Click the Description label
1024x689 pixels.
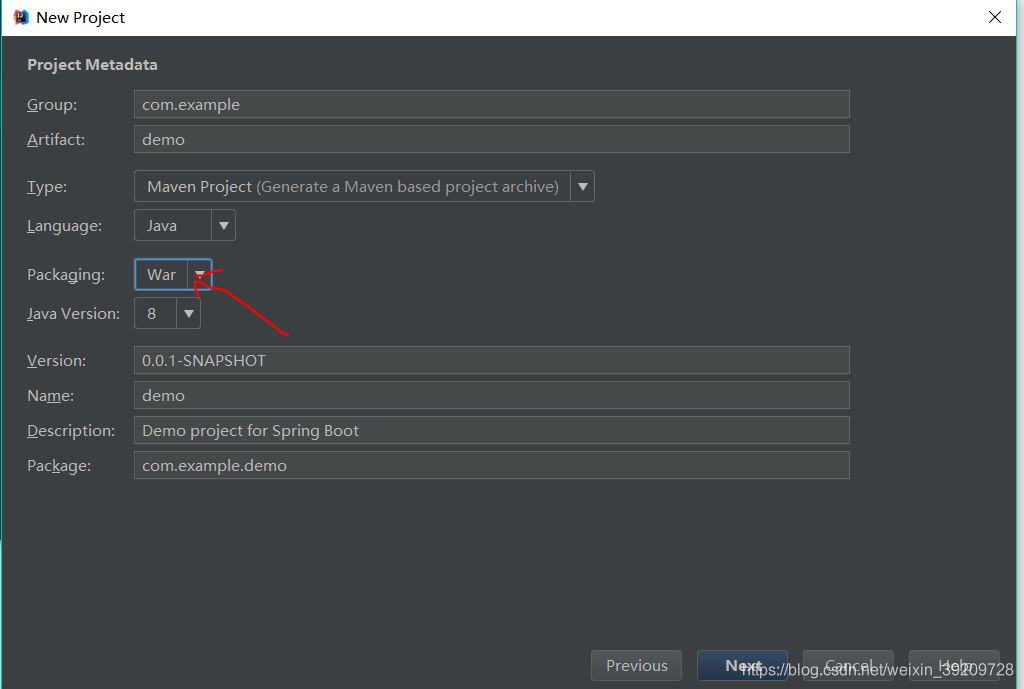(x=71, y=431)
